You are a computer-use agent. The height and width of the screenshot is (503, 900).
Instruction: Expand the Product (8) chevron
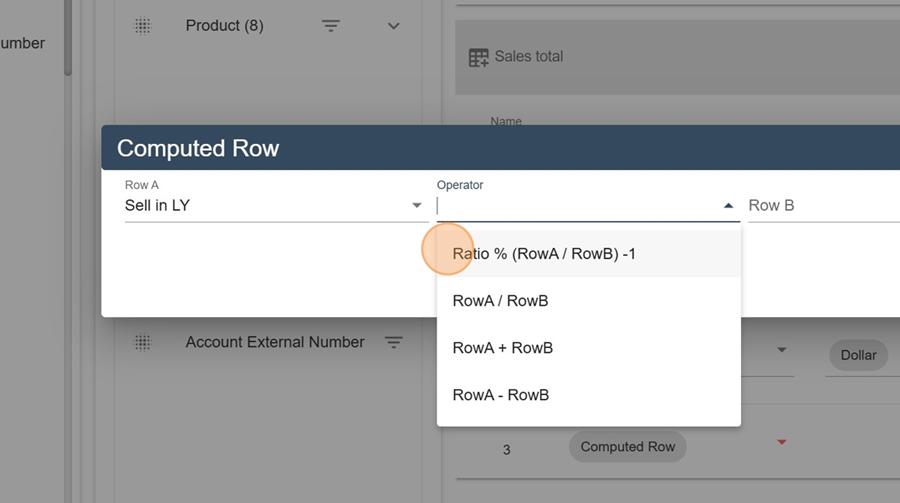[393, 26]
